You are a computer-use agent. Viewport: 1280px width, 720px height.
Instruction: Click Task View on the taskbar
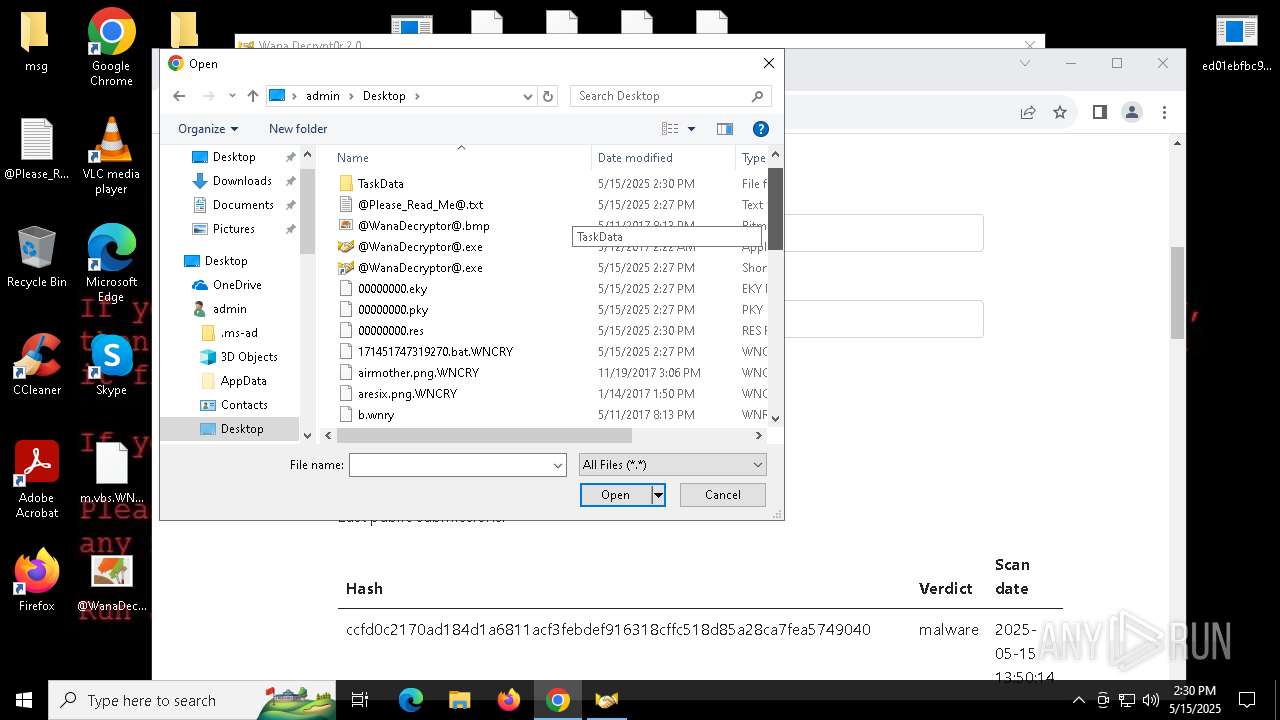(x=360, y=700)
